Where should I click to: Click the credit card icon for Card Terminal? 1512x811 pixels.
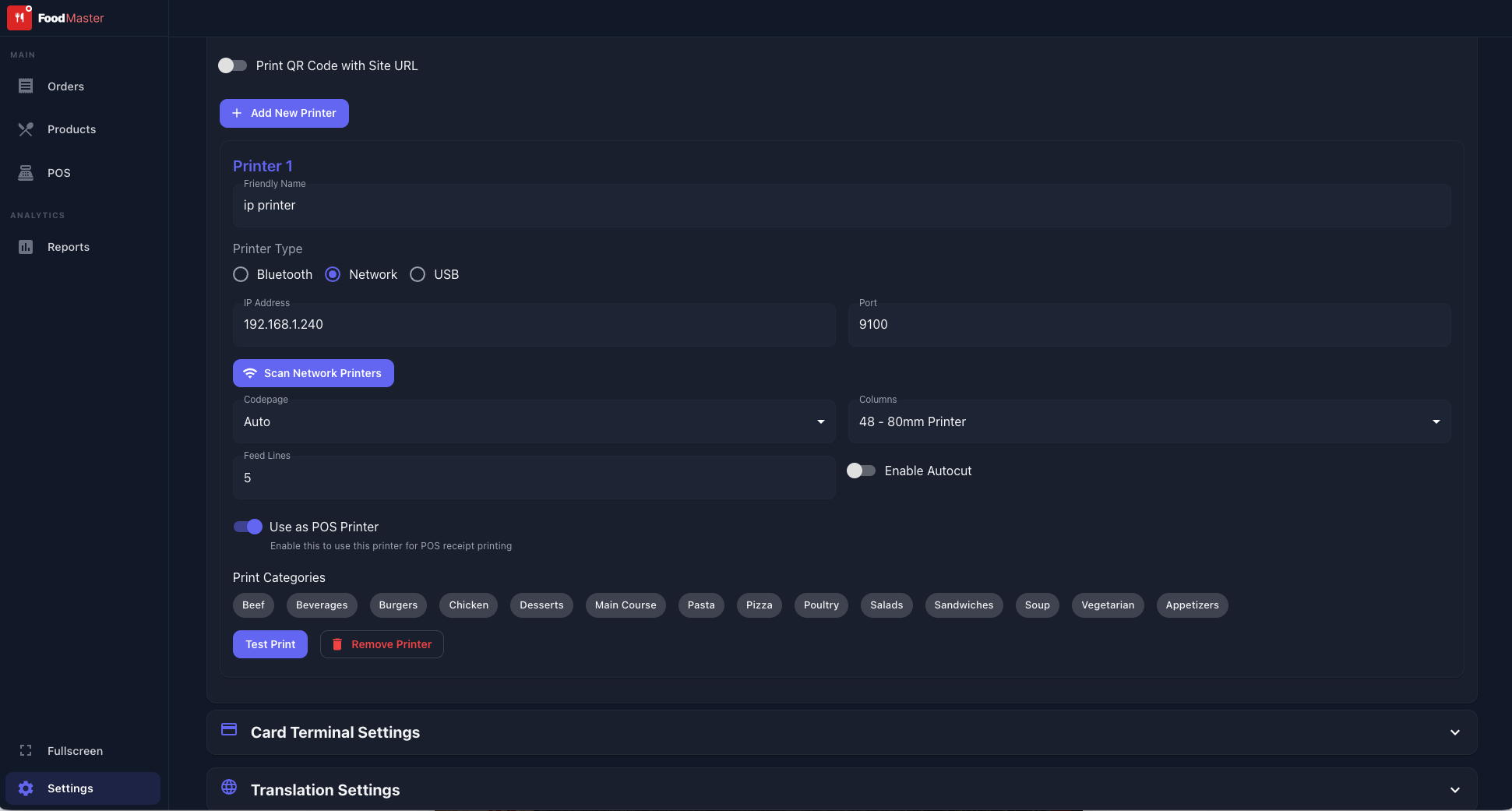click(x=229, y=730)
